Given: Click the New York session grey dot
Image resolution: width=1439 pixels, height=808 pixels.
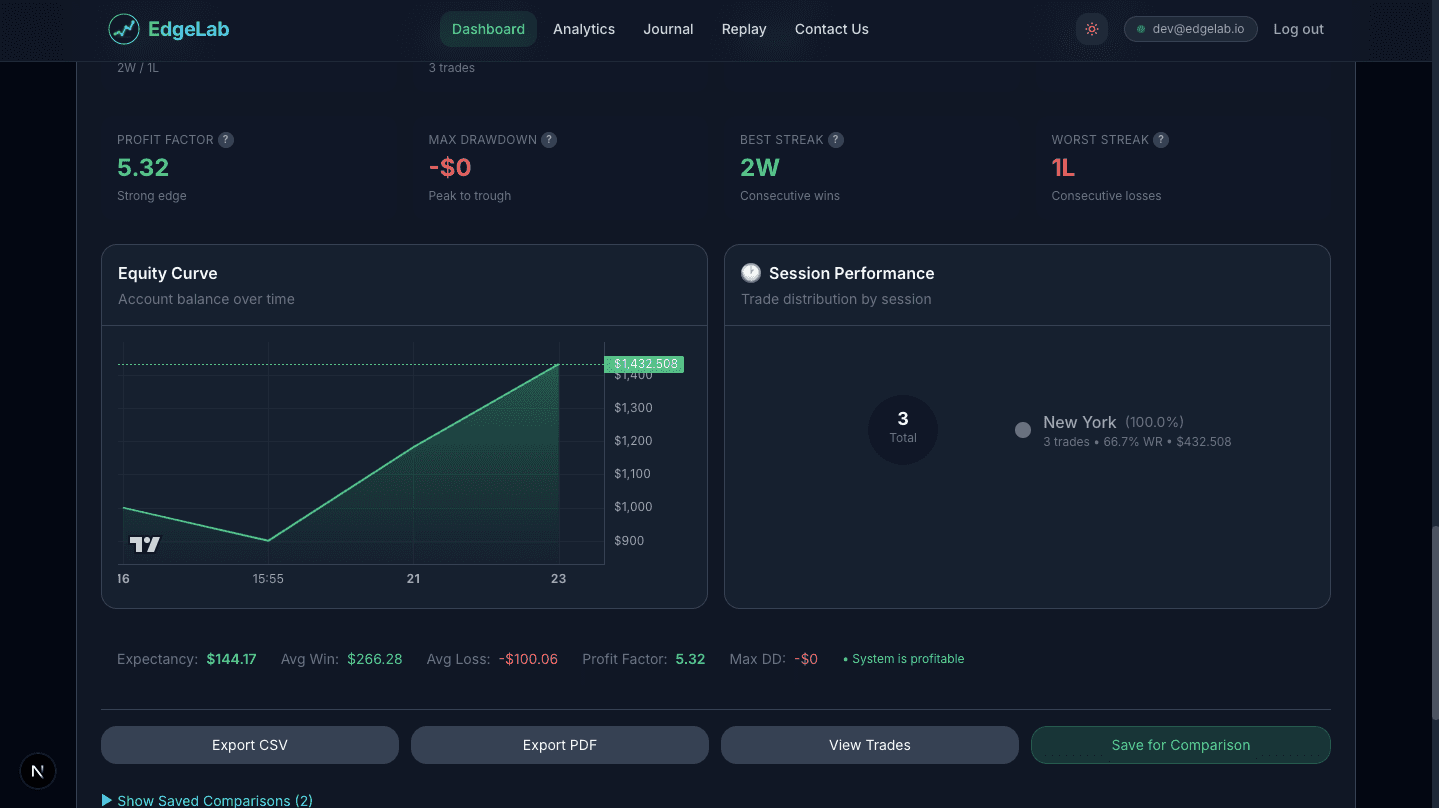Looking at the screenshot, I should click(1023, 430).
